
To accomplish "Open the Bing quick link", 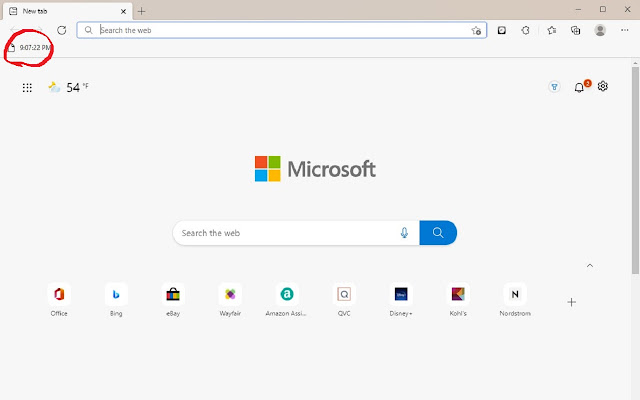I will click(116, 300).
